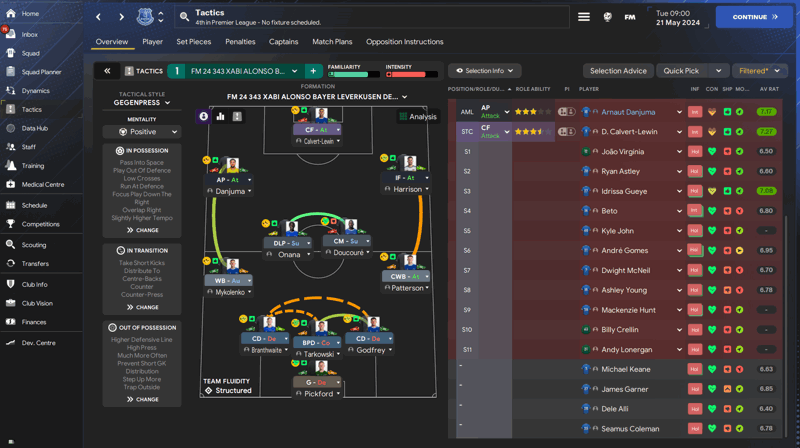Image resolution: width=800 pixels, height=448 pixels.
Task: Click the Intensity progress bar
Action: point(411,74)
